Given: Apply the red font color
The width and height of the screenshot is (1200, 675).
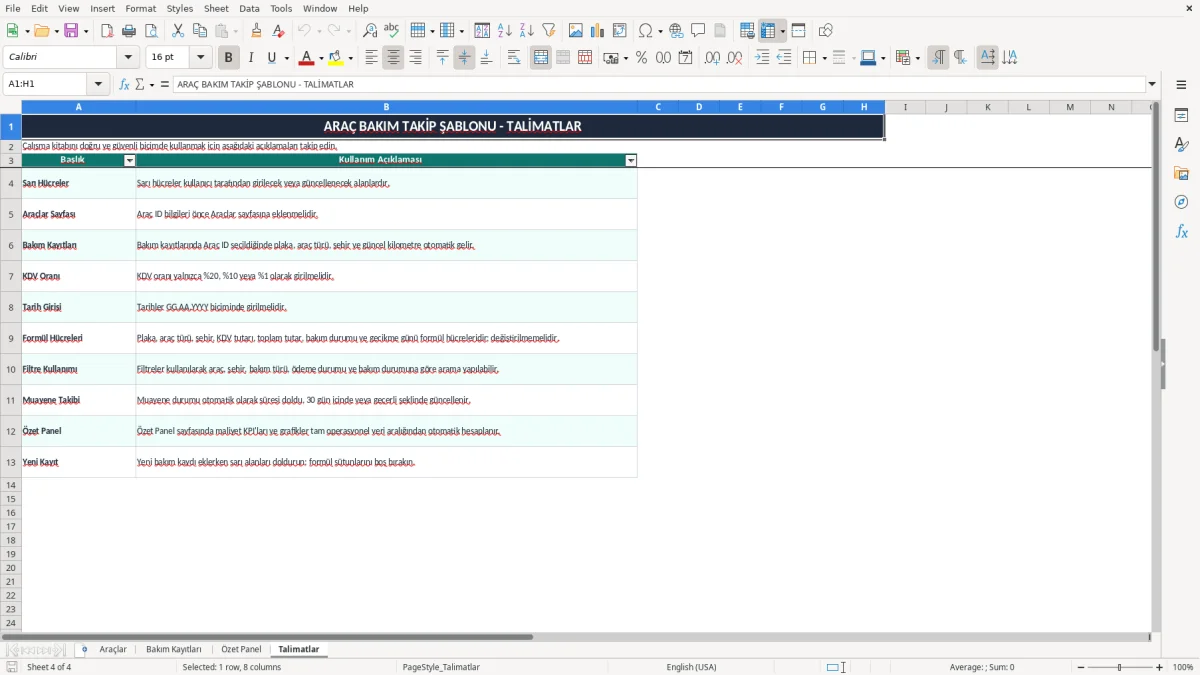Looking at the screenshot, I should coord(308,58).
